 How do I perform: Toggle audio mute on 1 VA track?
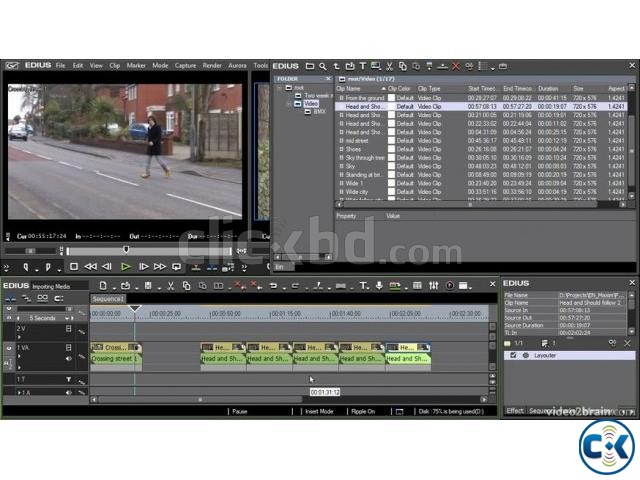coord(69,358)
